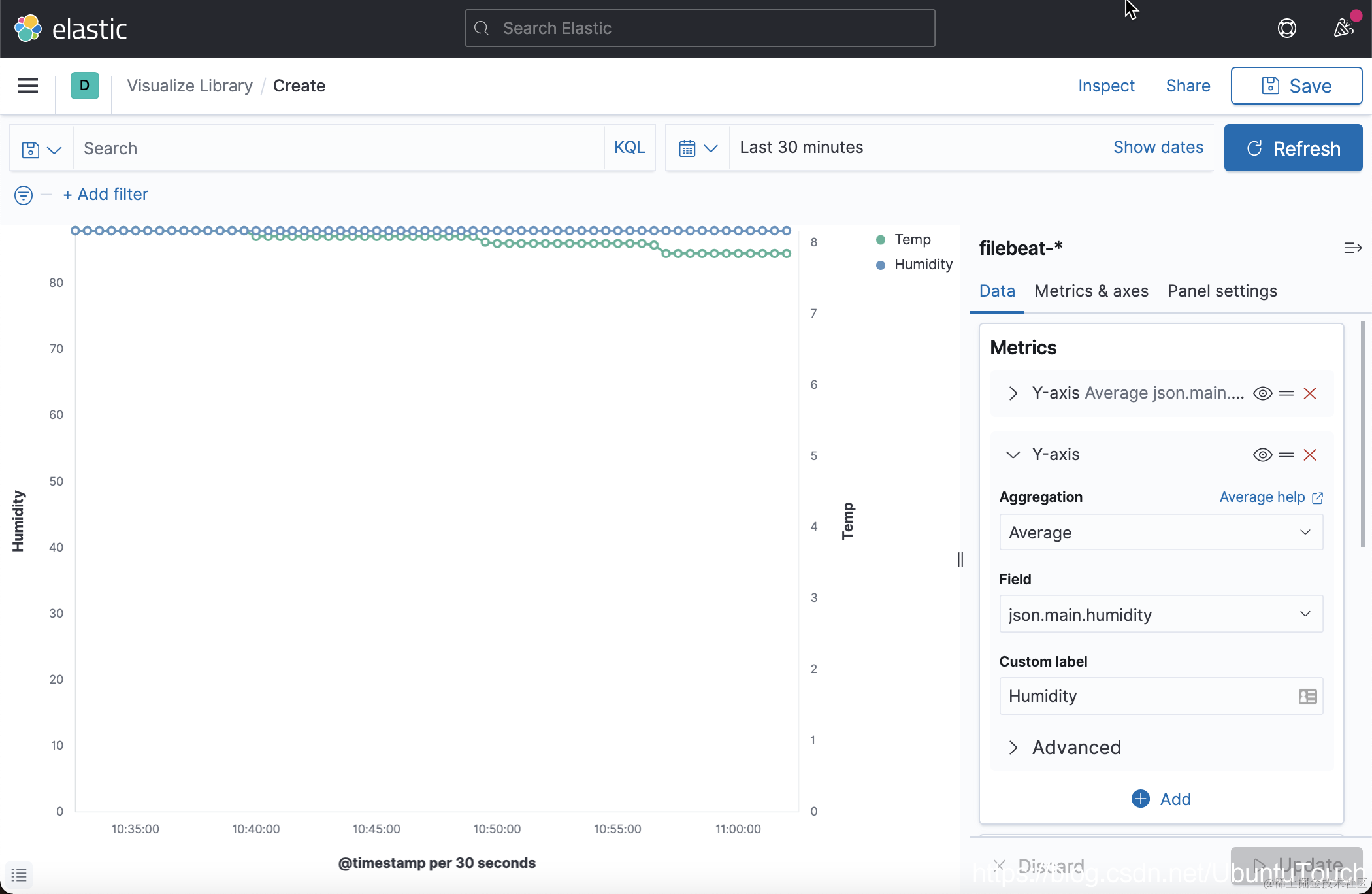The width and height of the screenshot is (1372, 894).
Task: Open the newsfeed celebration icon
Action: point(1343,28)
